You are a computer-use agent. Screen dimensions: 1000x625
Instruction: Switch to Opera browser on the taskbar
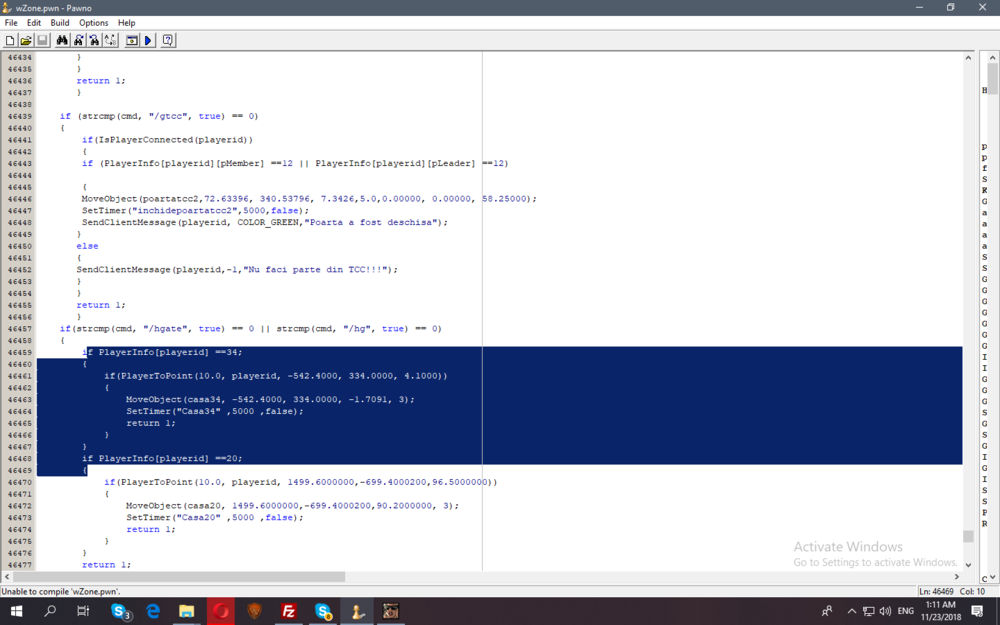click(221, 611)
